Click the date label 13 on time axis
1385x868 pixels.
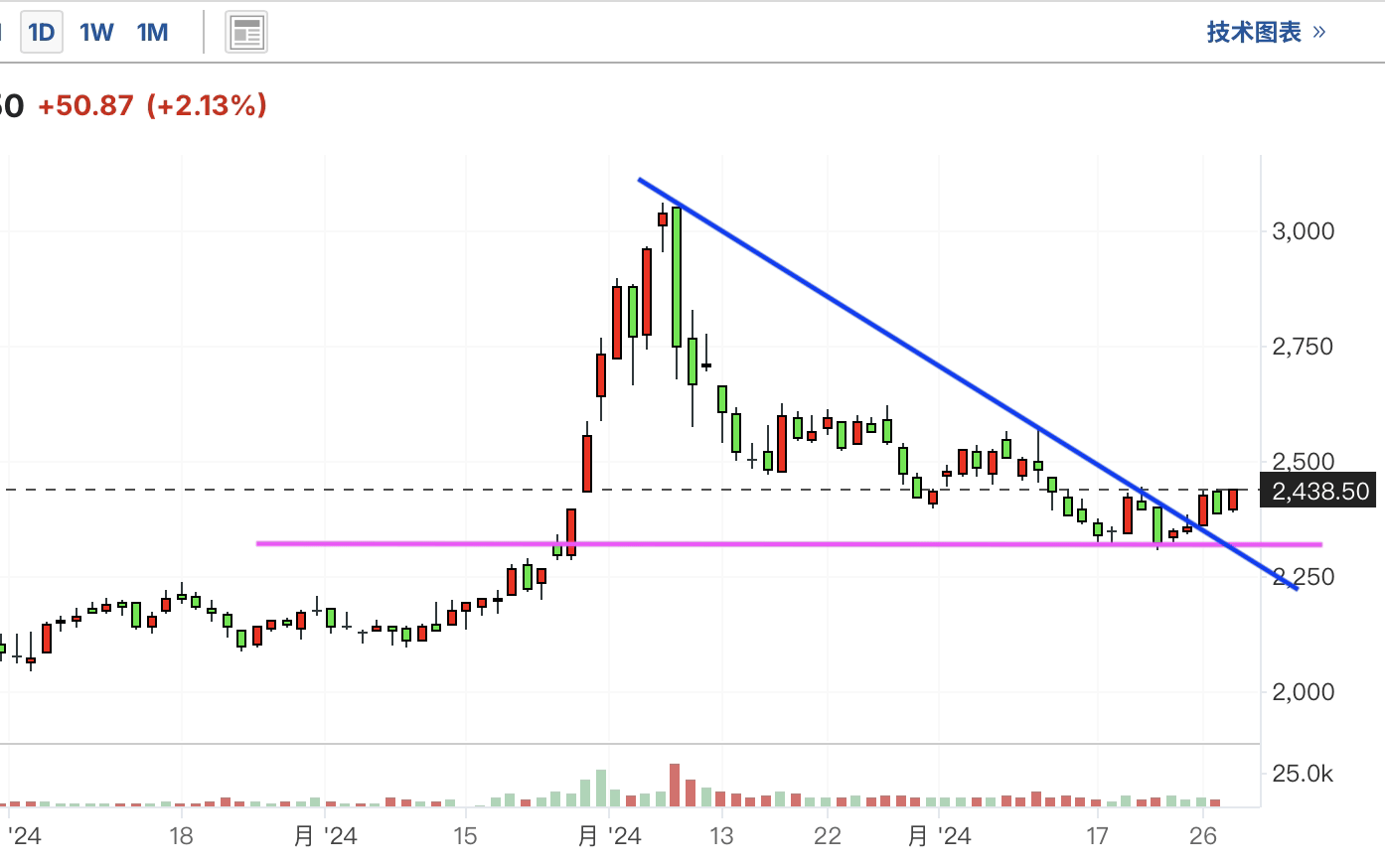pyautogui.click(x=721, y=836)
